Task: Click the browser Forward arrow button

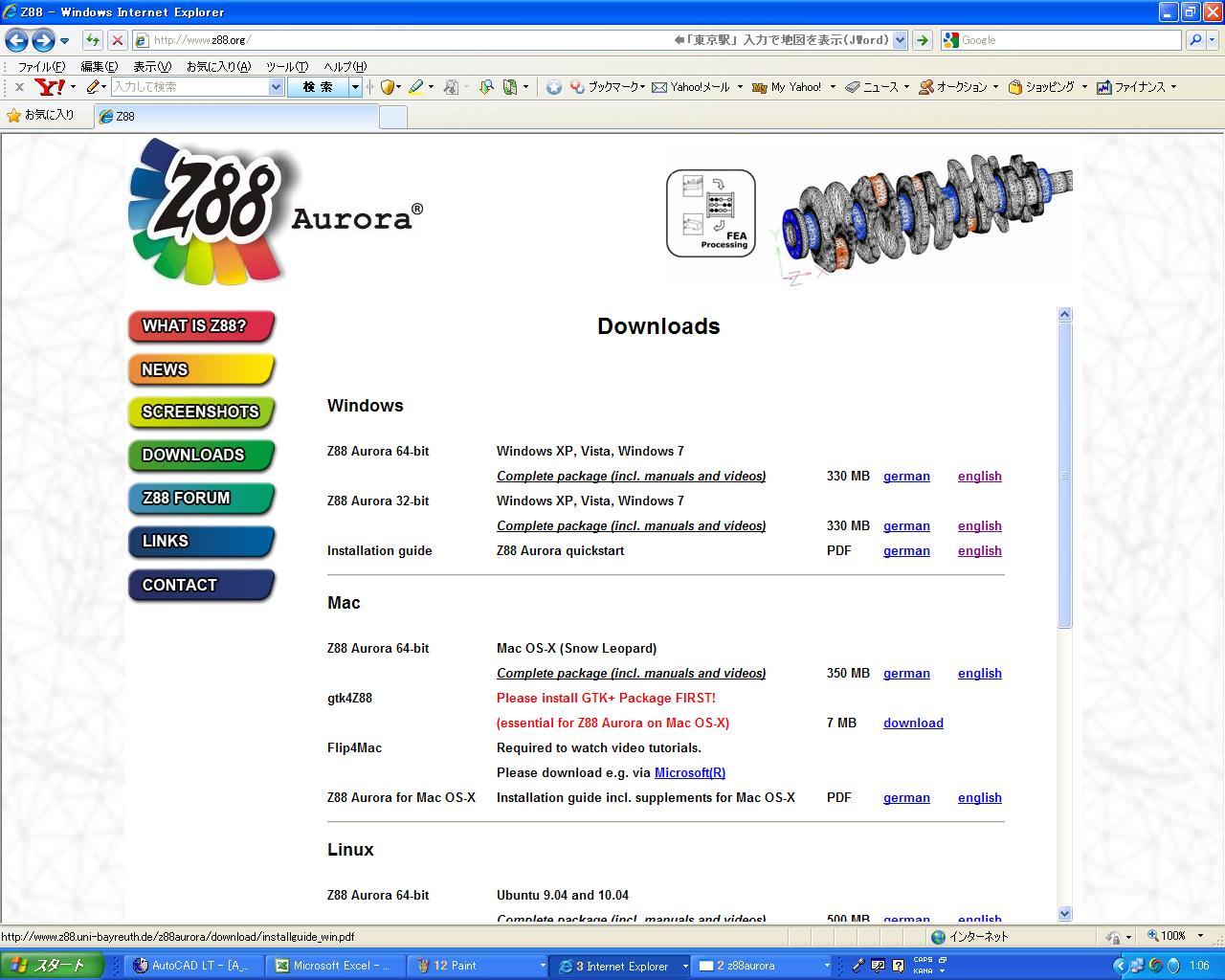Action: [42, 40]
